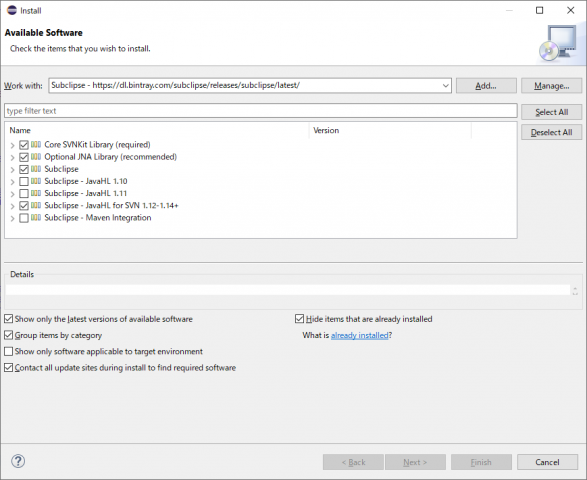This screenshot has width=587, height=480.
Task: Maximize the Install dialog window
Action: (539, 10)
